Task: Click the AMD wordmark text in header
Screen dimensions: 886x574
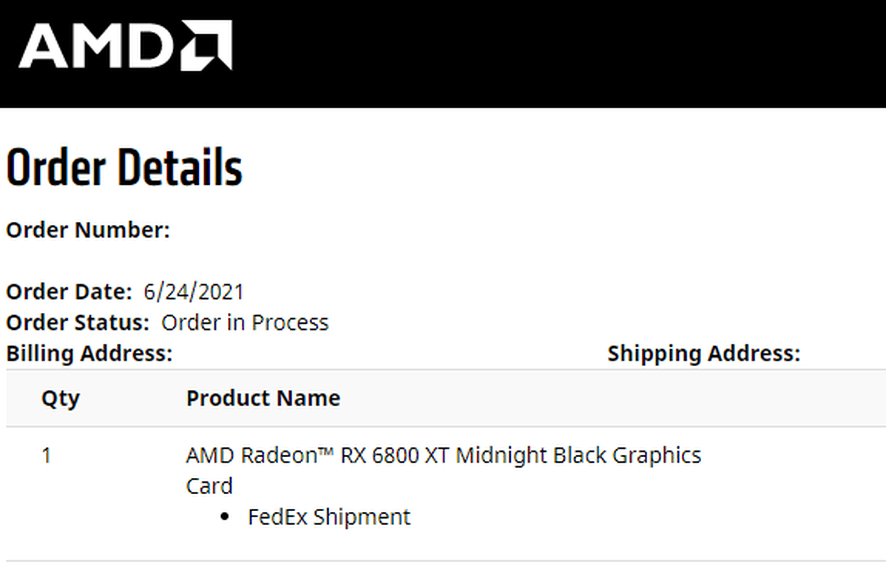Action: click(98, 46)
